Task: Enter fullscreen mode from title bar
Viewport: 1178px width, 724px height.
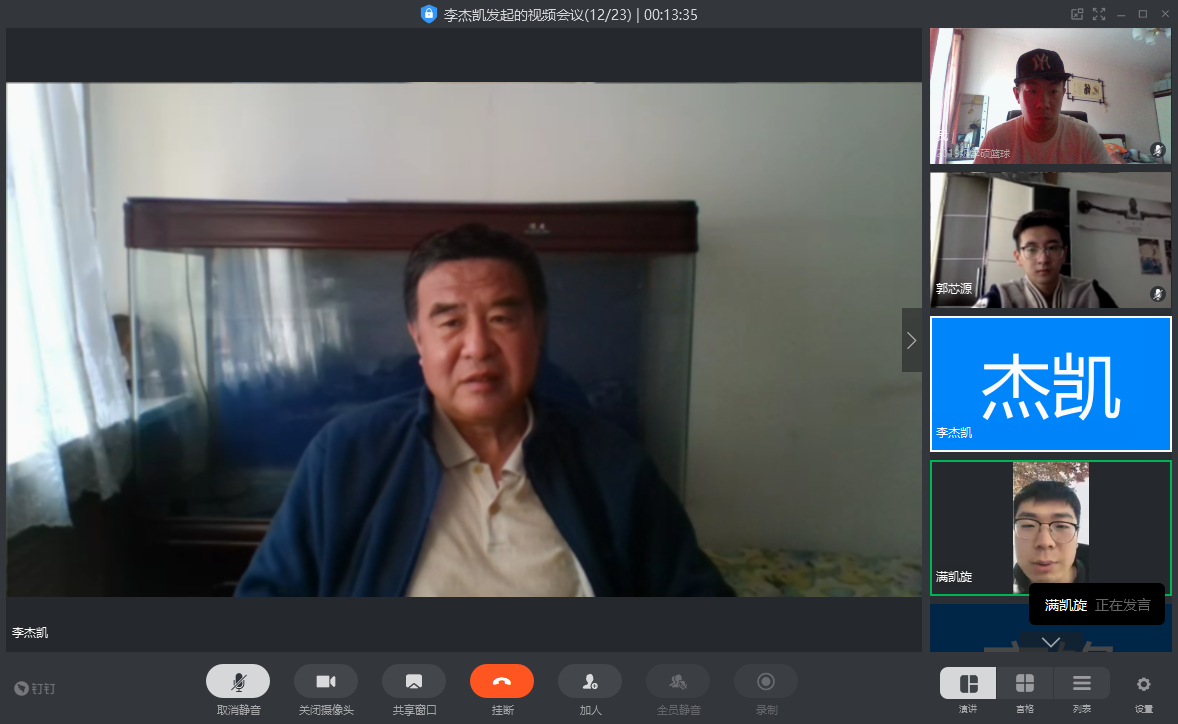Action: pos(1099,14)
